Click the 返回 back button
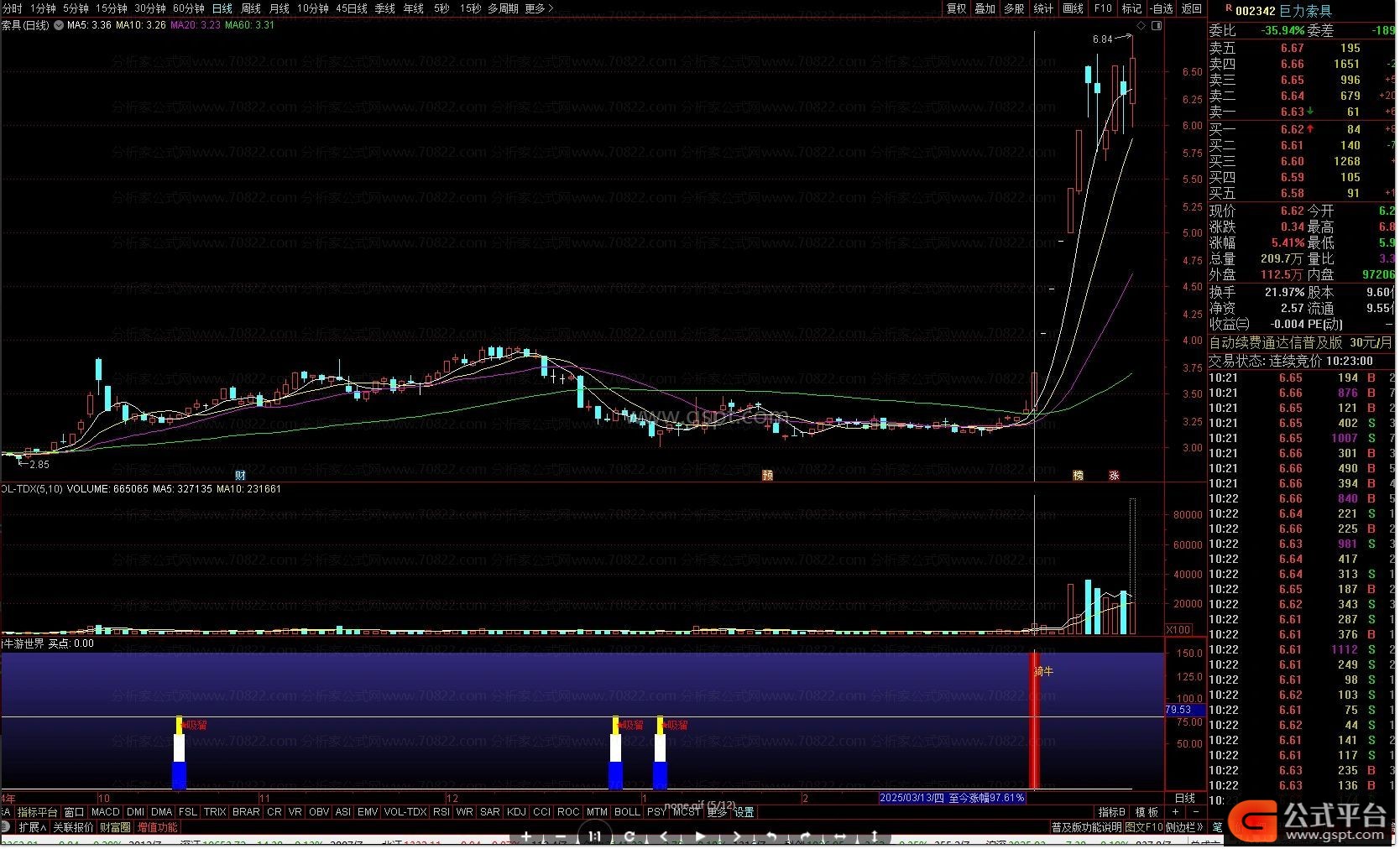1400x849 pixels. (1192, 8)
